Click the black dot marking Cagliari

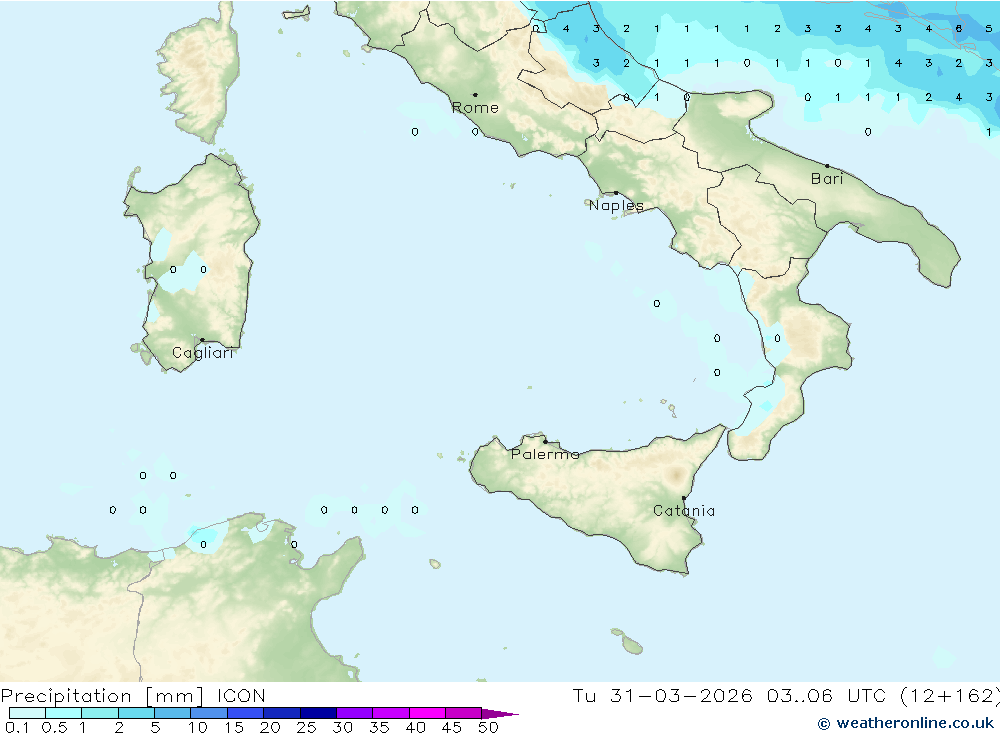[x=202, y=340]
